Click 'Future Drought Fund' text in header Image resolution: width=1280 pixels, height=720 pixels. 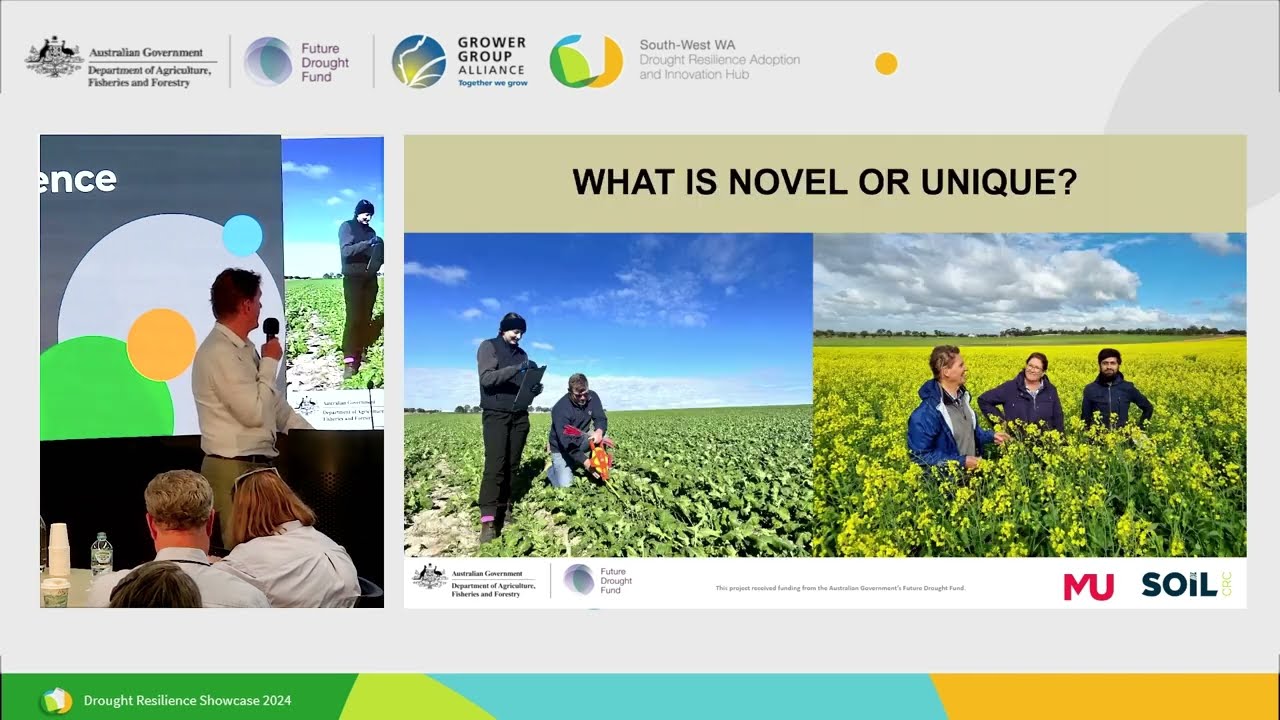tap(325, 62)
